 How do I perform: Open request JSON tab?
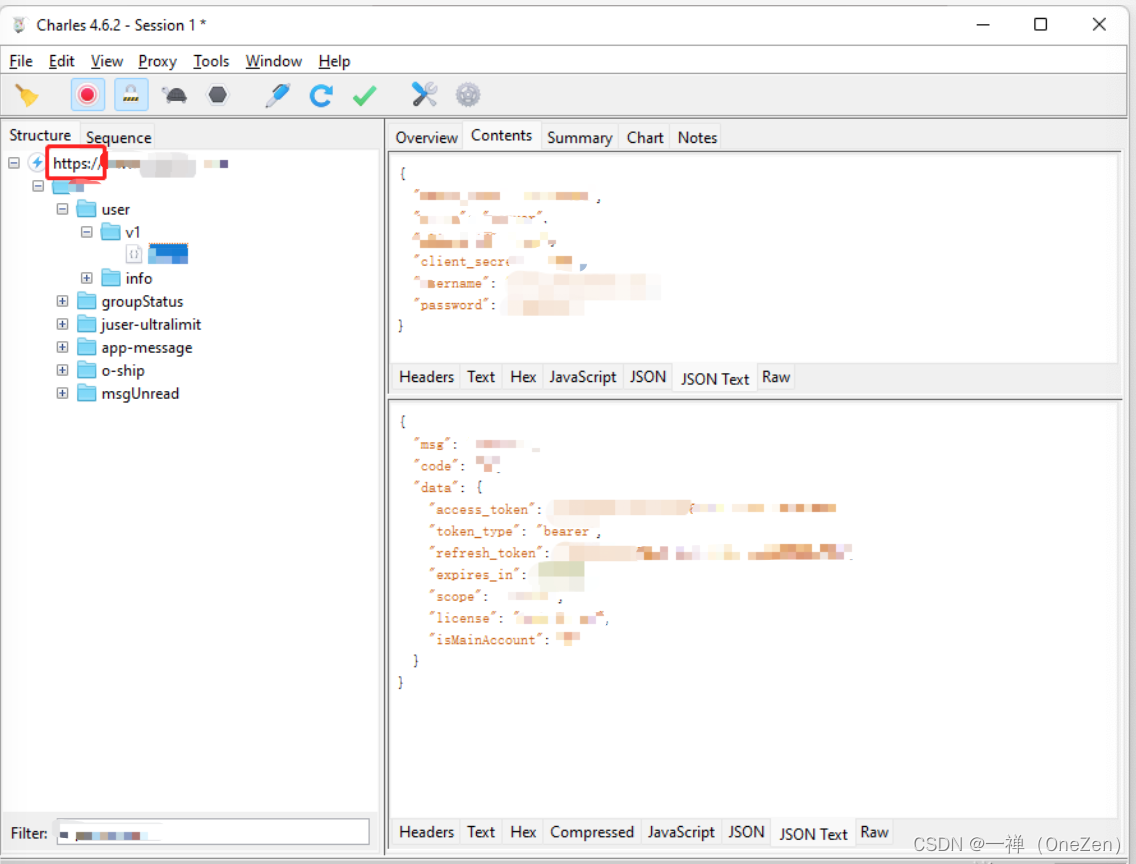[x=648, y=377]
